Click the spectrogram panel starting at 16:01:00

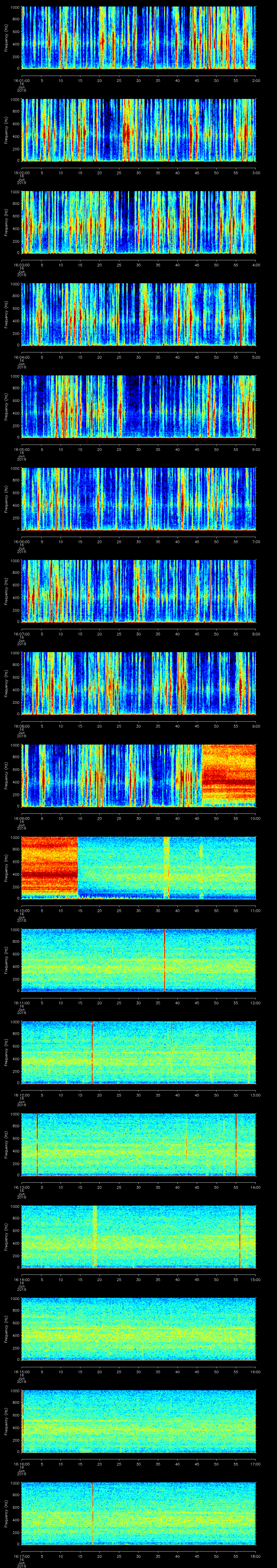coord(138,38)
